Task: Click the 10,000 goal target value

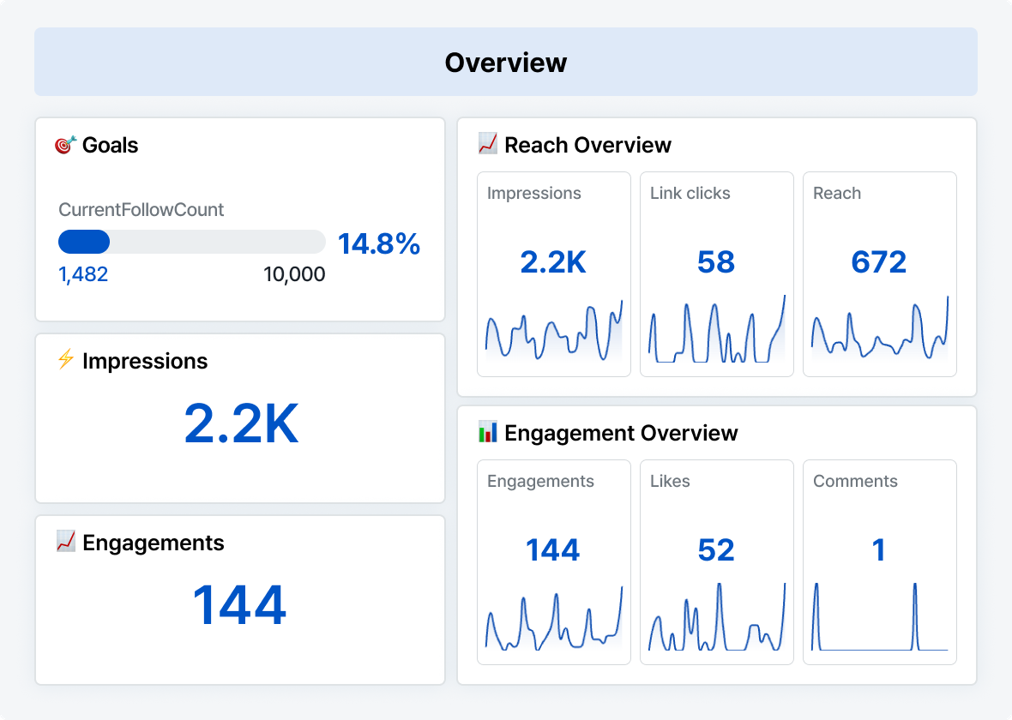Action: 295,274
